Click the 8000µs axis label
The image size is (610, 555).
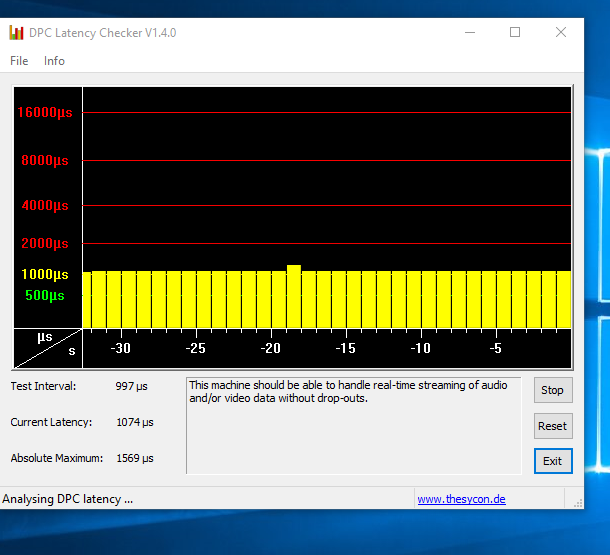coord(45,160)
